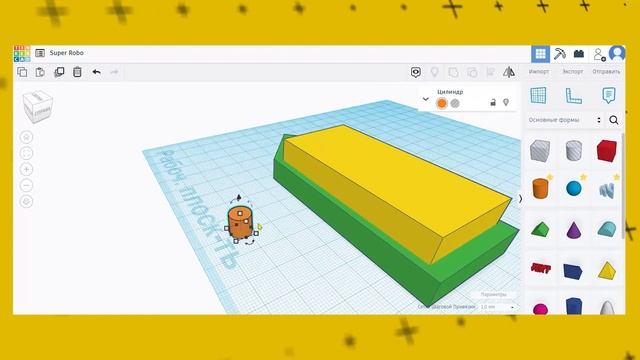Toggle show all hidden objects eye icon
Viewport: 640px width, 360px height.
(416, 72)
